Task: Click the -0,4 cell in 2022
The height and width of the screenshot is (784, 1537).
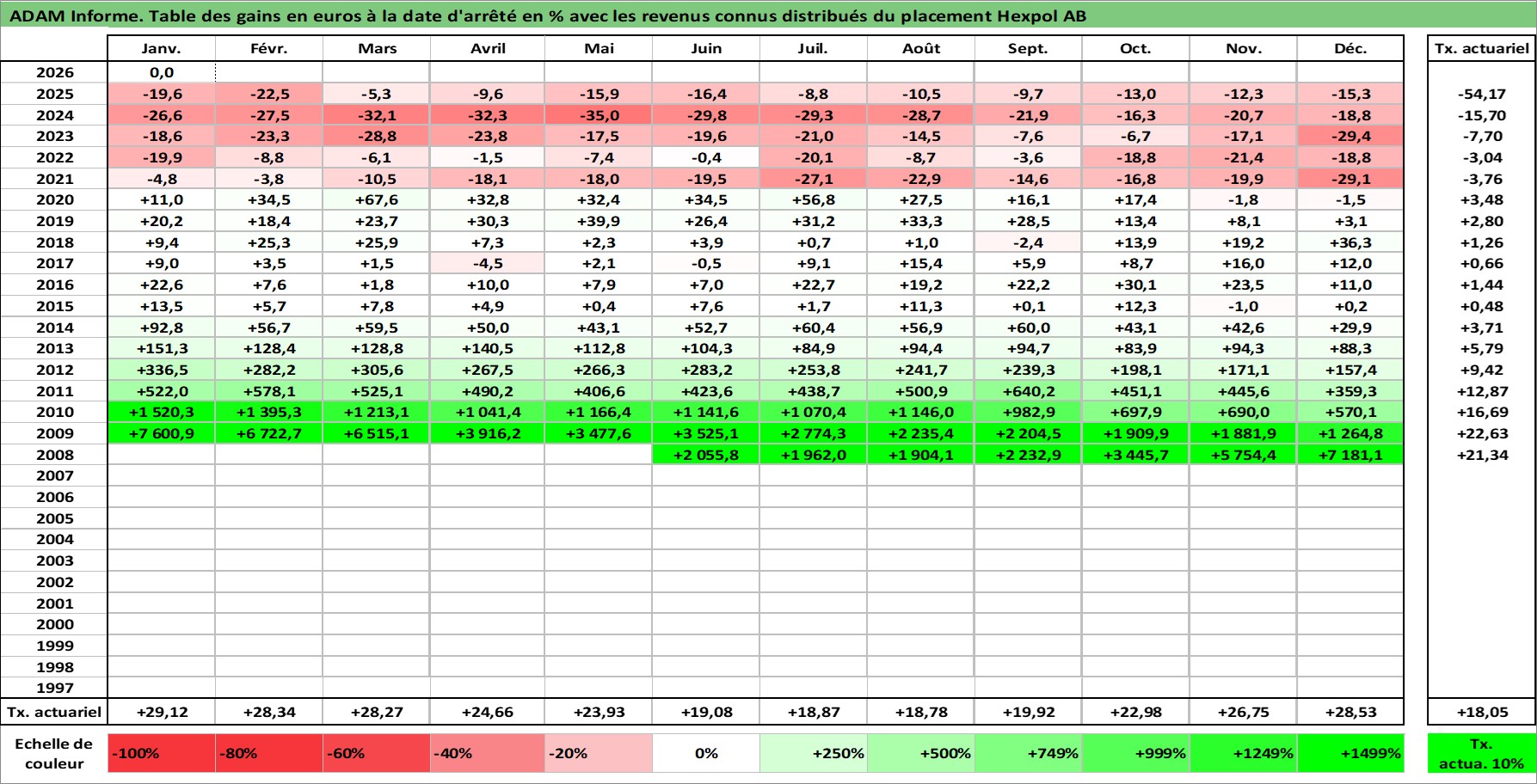Action: 706,157
